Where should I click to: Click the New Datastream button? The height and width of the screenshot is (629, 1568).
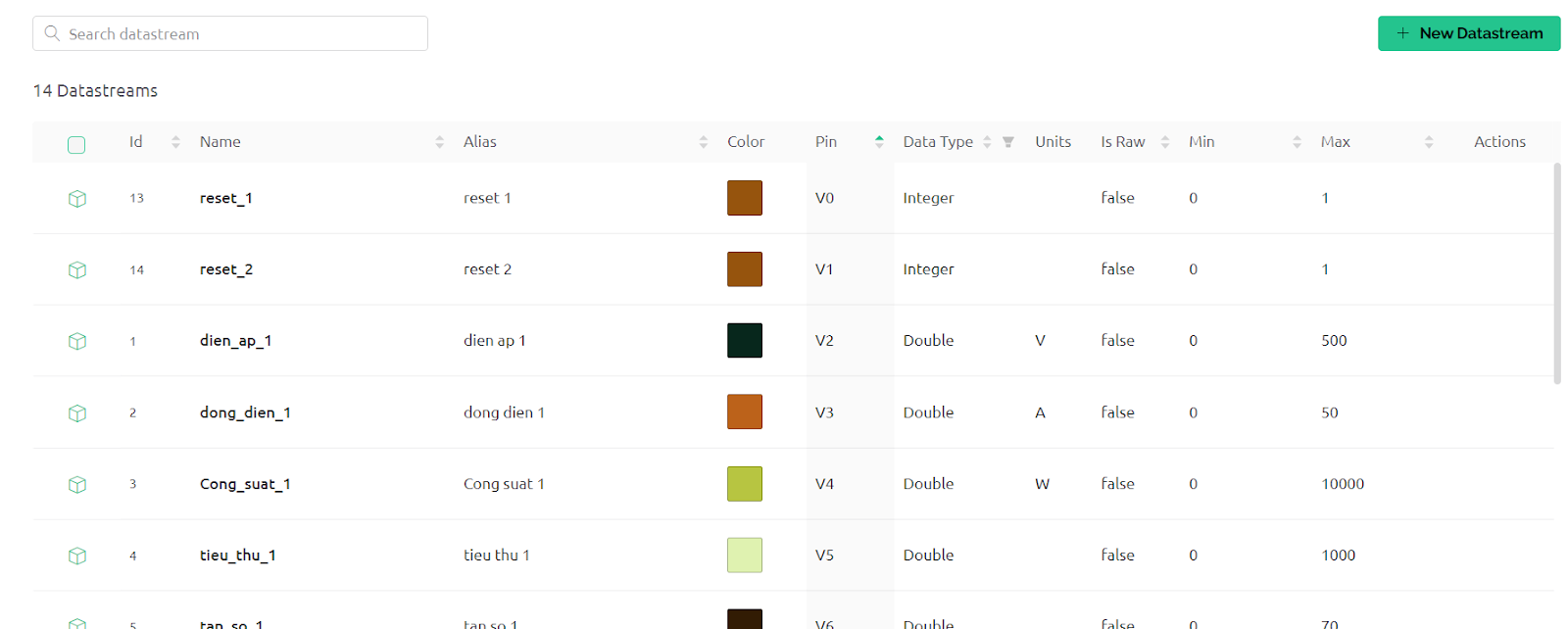1469,33
